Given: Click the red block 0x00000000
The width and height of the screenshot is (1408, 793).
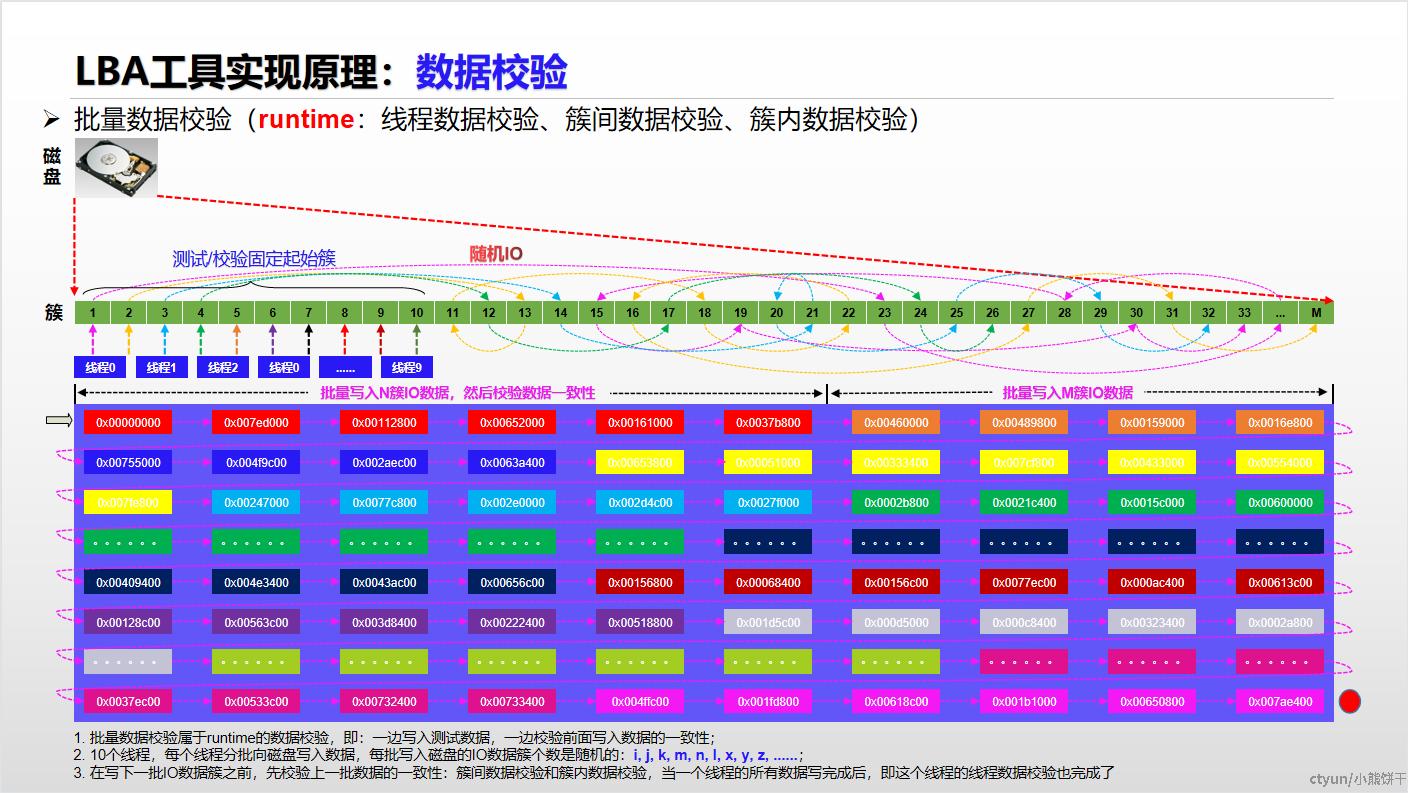Looking at the screenshot, I should coord(128,422).
